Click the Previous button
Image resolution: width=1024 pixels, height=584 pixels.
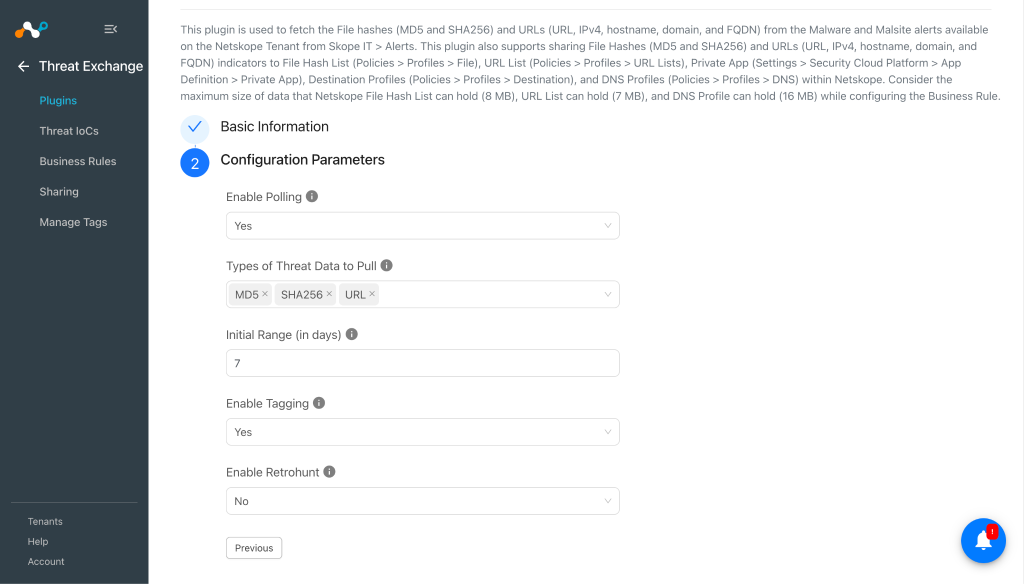click(x=254, y=548)
